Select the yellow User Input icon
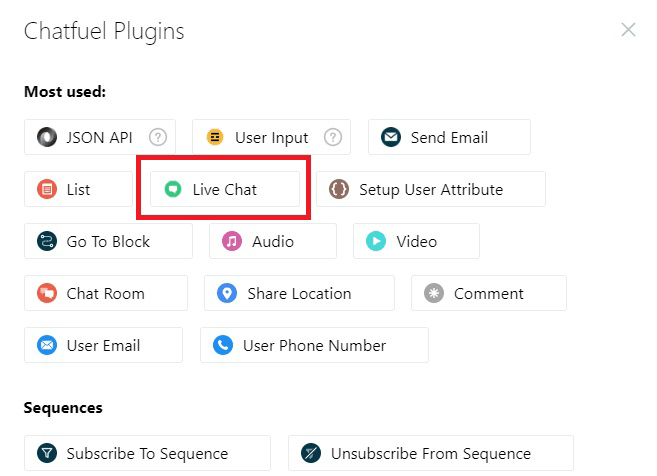 click(215, 137)
